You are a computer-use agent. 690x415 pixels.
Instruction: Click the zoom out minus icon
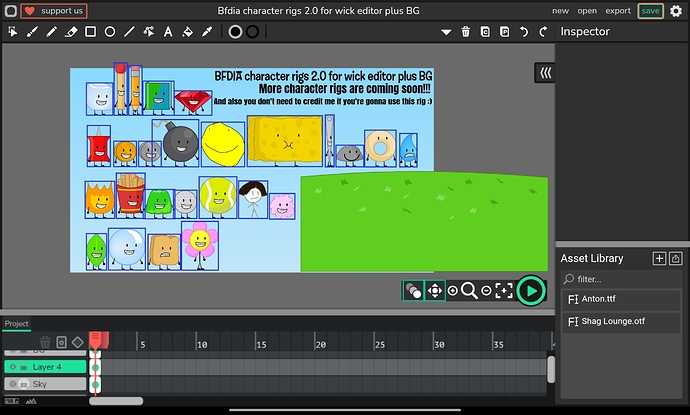click(x=486, y=291)
